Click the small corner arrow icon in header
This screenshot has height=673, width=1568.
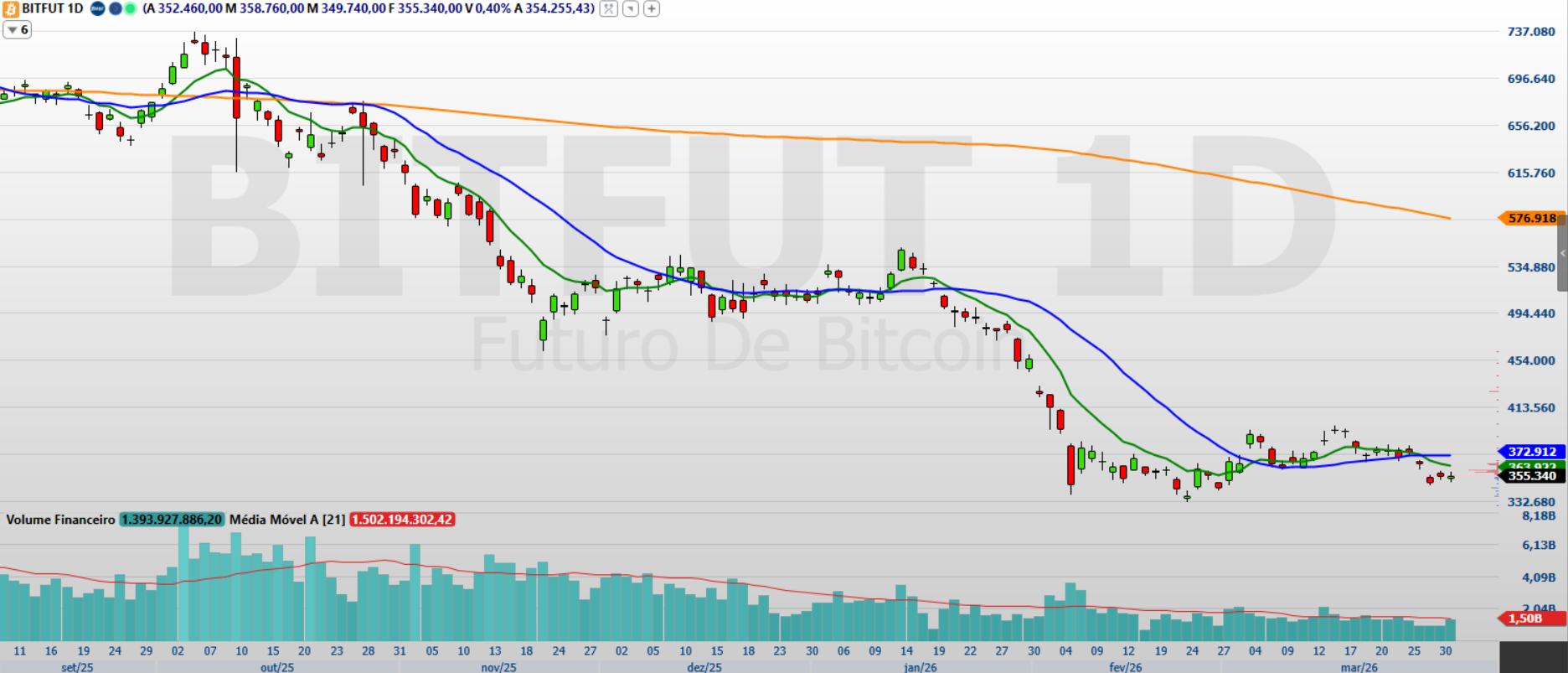pos(630,8)
